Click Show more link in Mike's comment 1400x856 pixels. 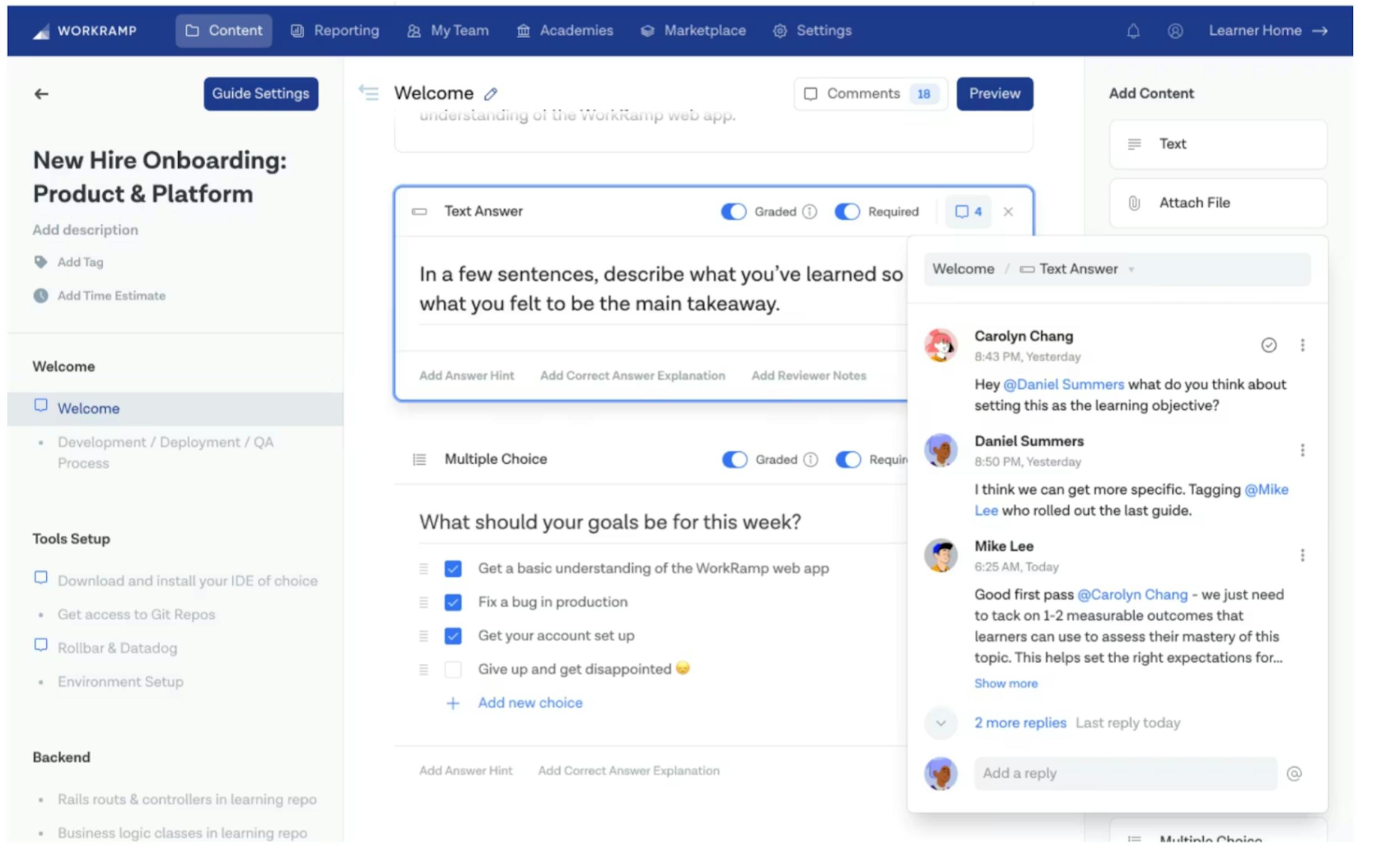click(1006, 684)
